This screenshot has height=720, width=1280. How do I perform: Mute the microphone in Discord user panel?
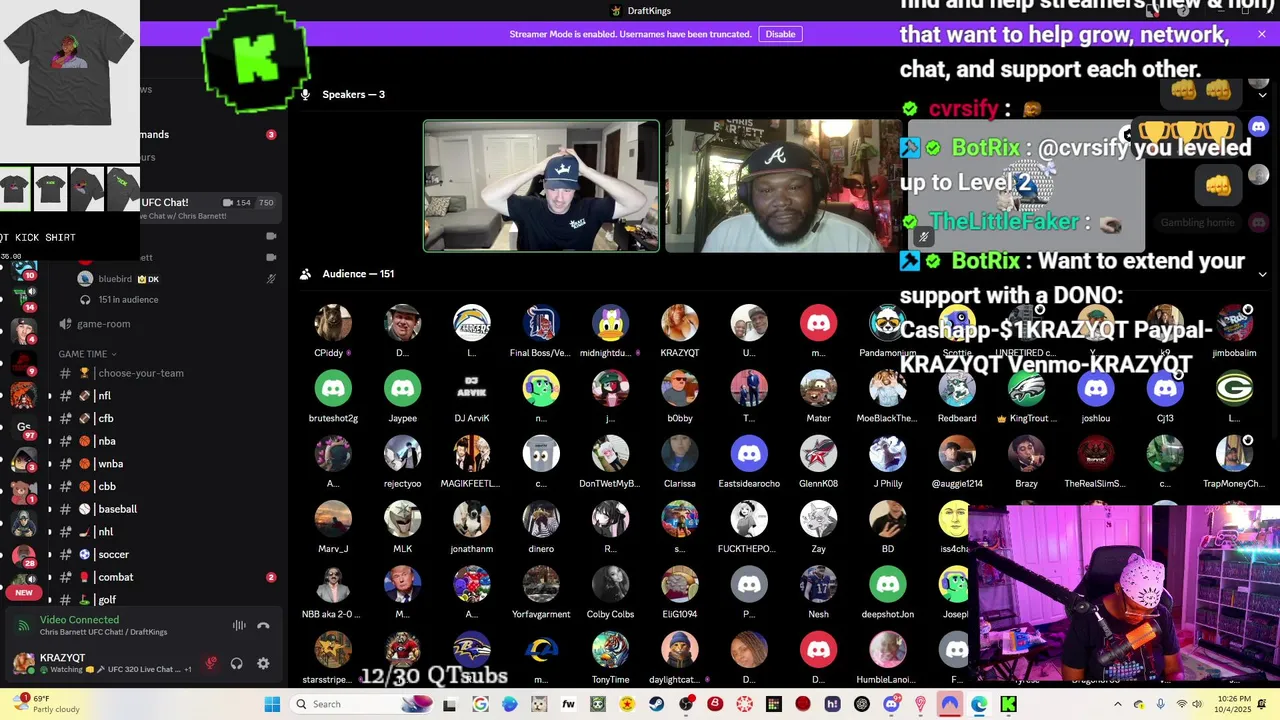210,663
